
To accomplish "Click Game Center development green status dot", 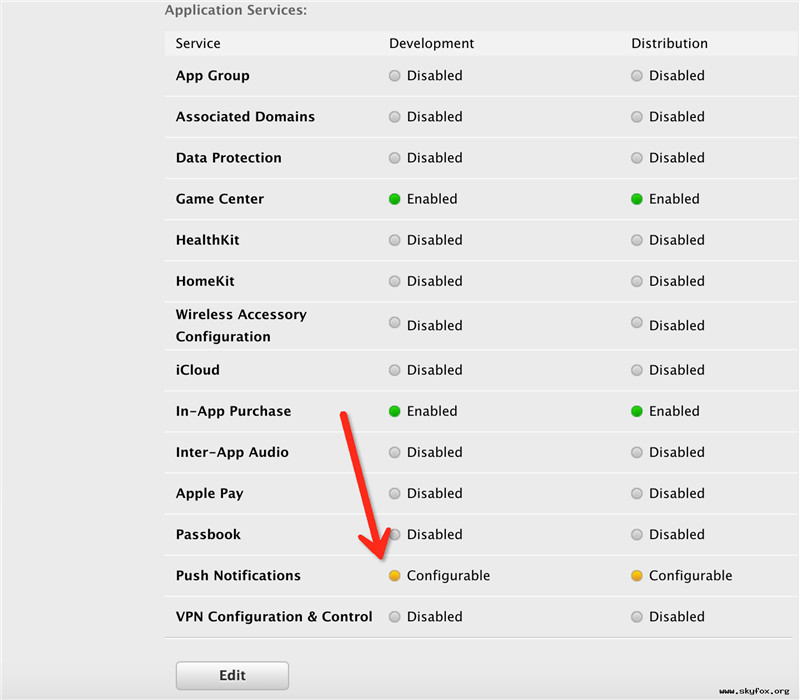I will 395,199.
